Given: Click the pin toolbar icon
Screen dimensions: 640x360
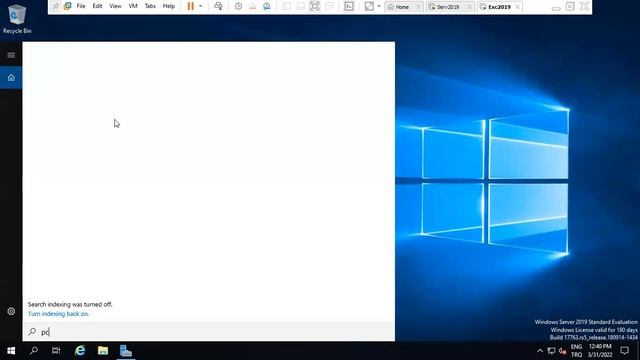Looking at the screenshot, I should (56, 6).
